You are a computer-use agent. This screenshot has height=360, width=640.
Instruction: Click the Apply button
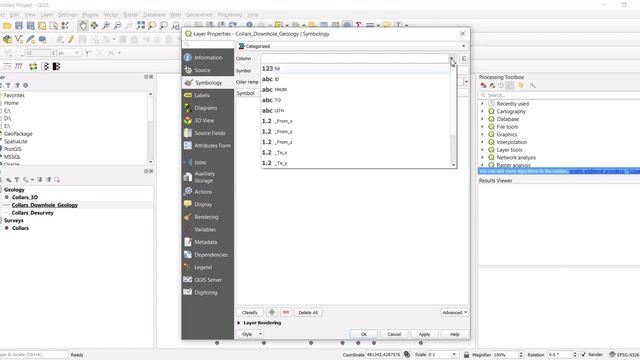point(424,334)
